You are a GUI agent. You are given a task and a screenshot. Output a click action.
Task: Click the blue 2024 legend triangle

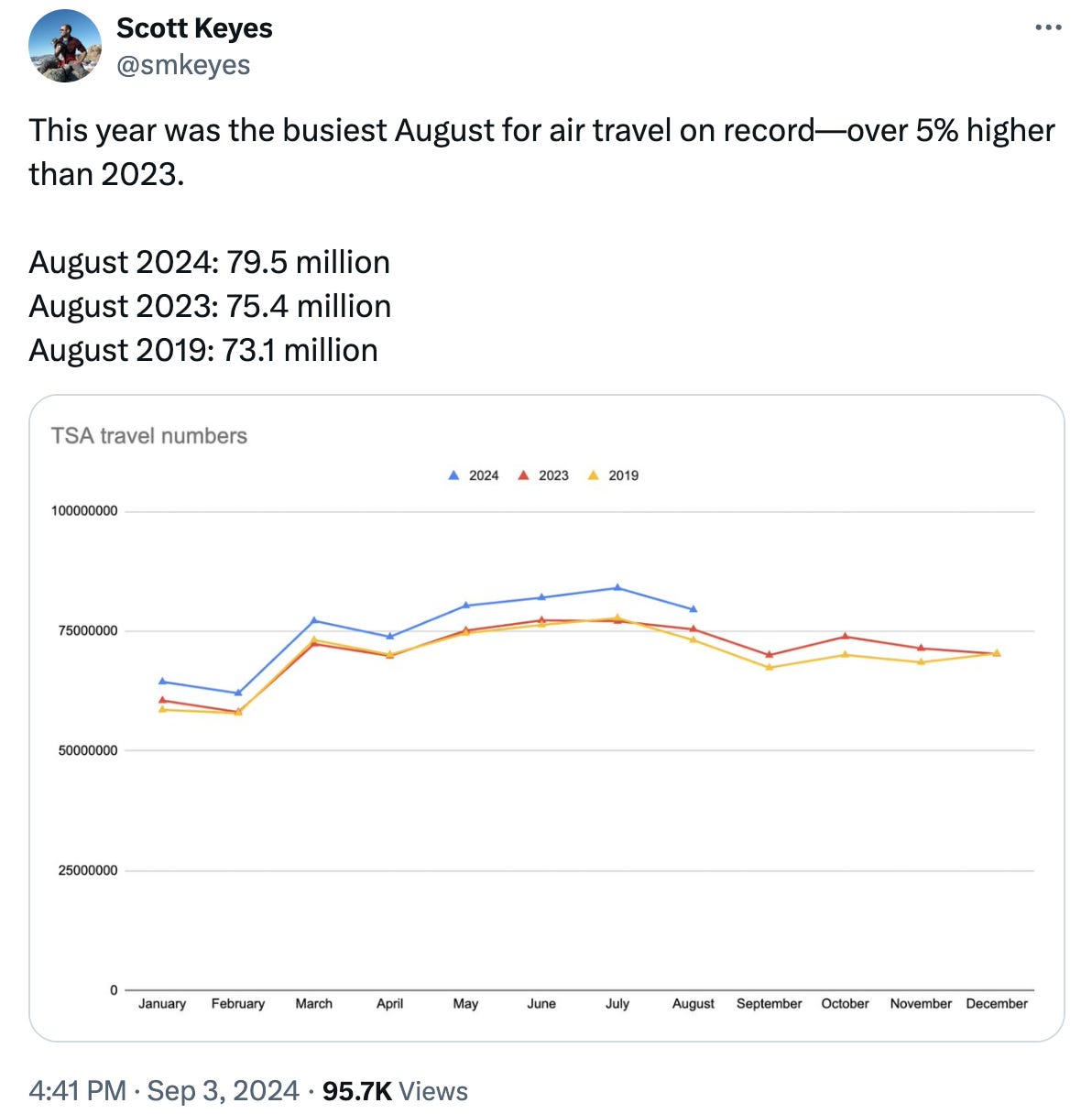(453, 475)
